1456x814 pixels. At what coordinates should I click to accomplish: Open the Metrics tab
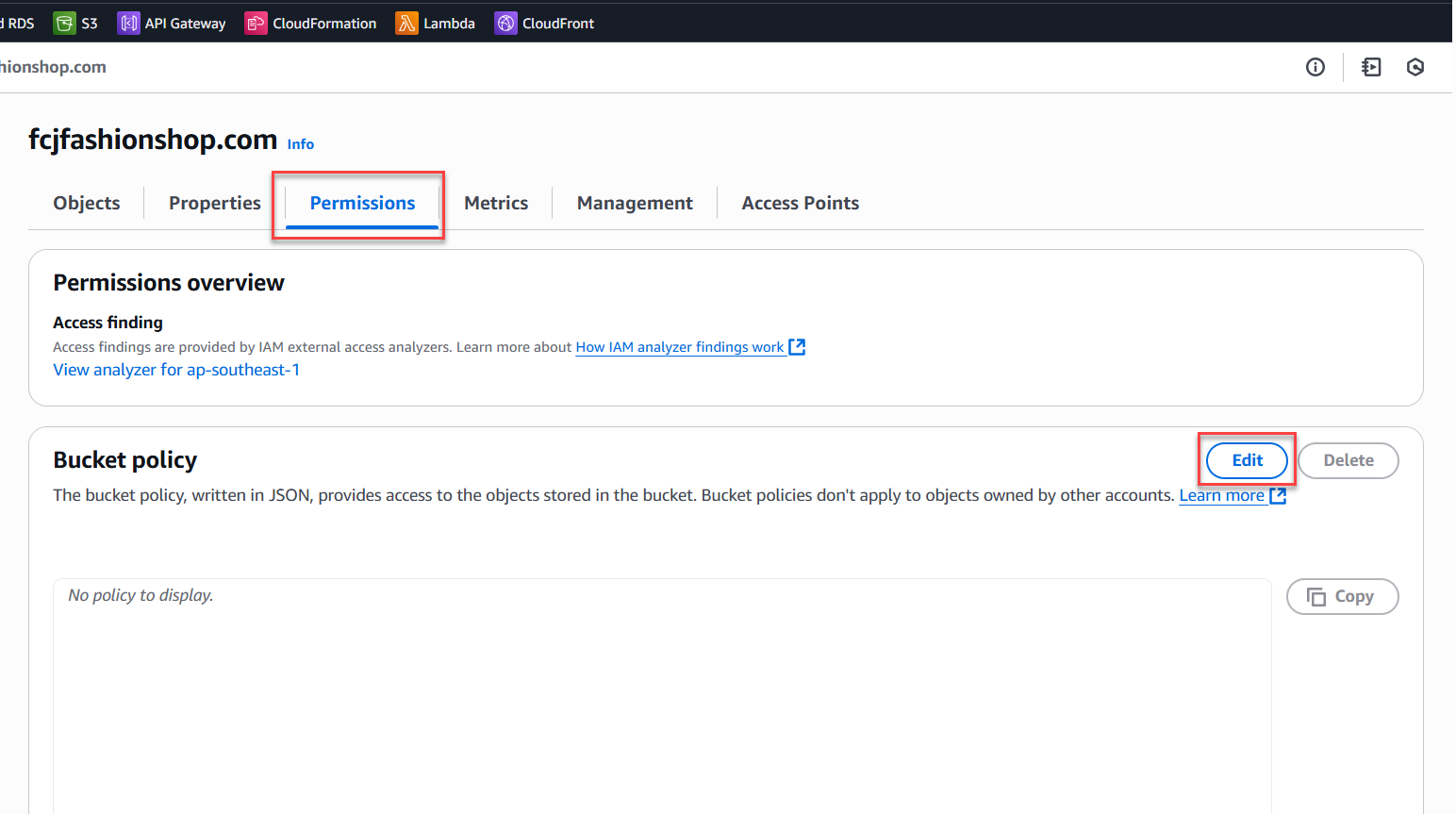coord(496,203)
